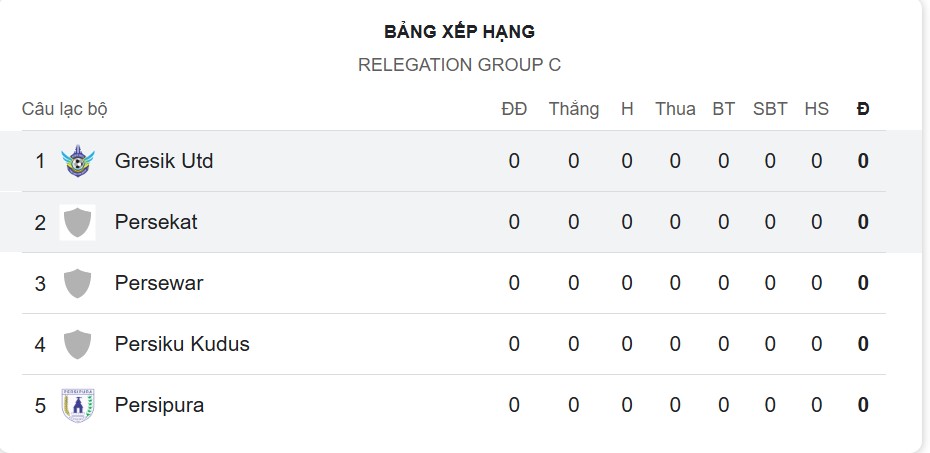
Task: Click the Persewar placeholder shield icon
Action: [x=77, y=283]
